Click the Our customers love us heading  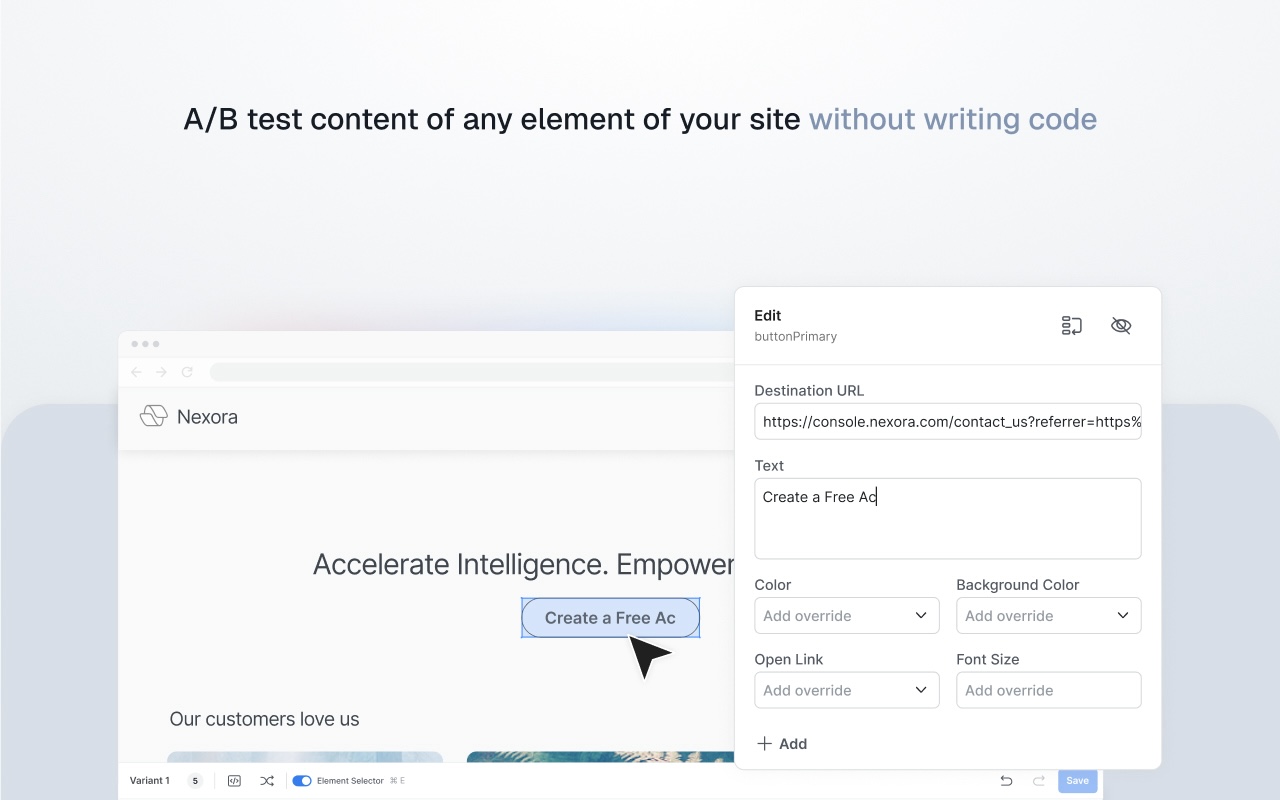click(265, 719)
